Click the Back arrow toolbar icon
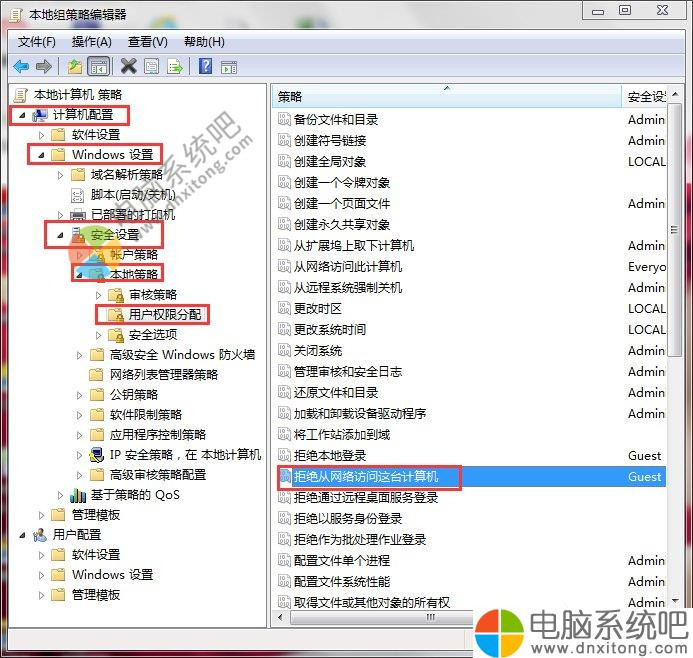 click(x=21, y=67)
